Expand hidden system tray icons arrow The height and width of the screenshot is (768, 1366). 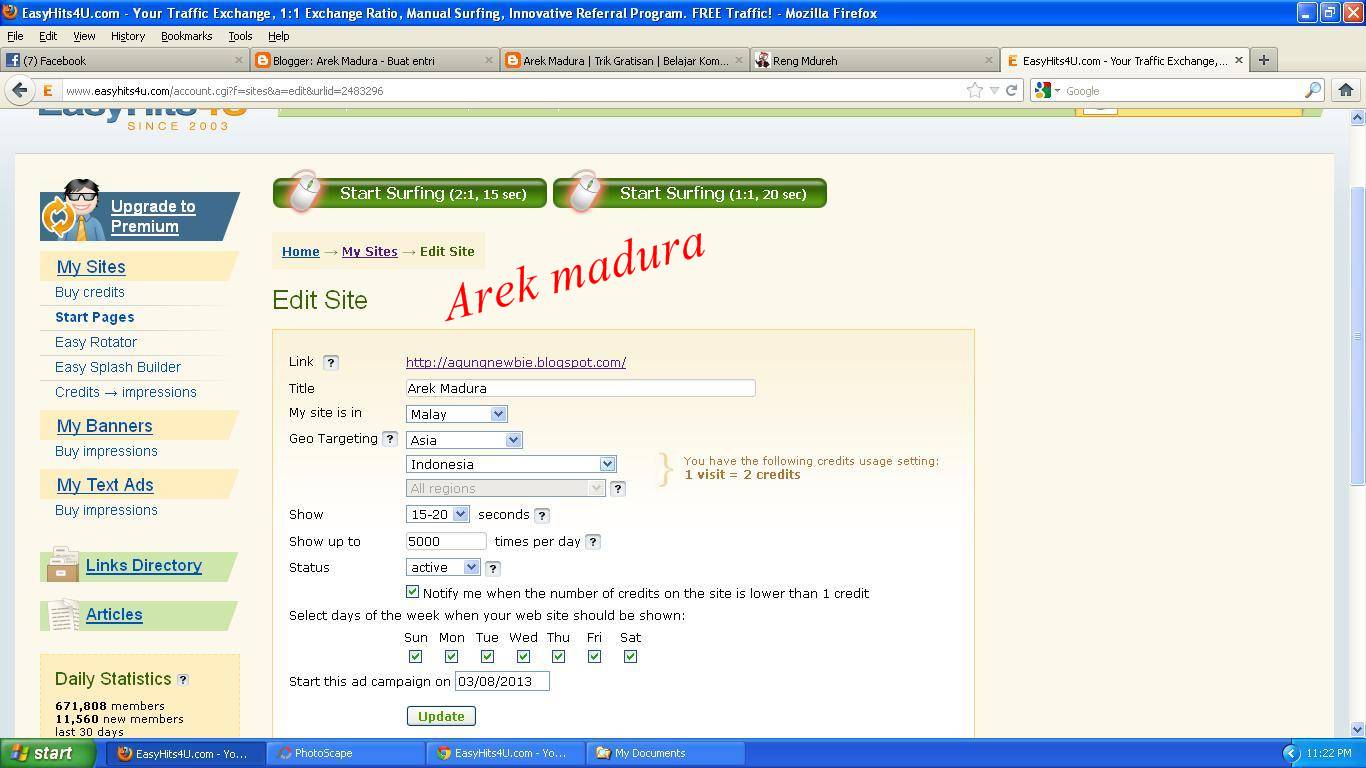click(1291, 753)
